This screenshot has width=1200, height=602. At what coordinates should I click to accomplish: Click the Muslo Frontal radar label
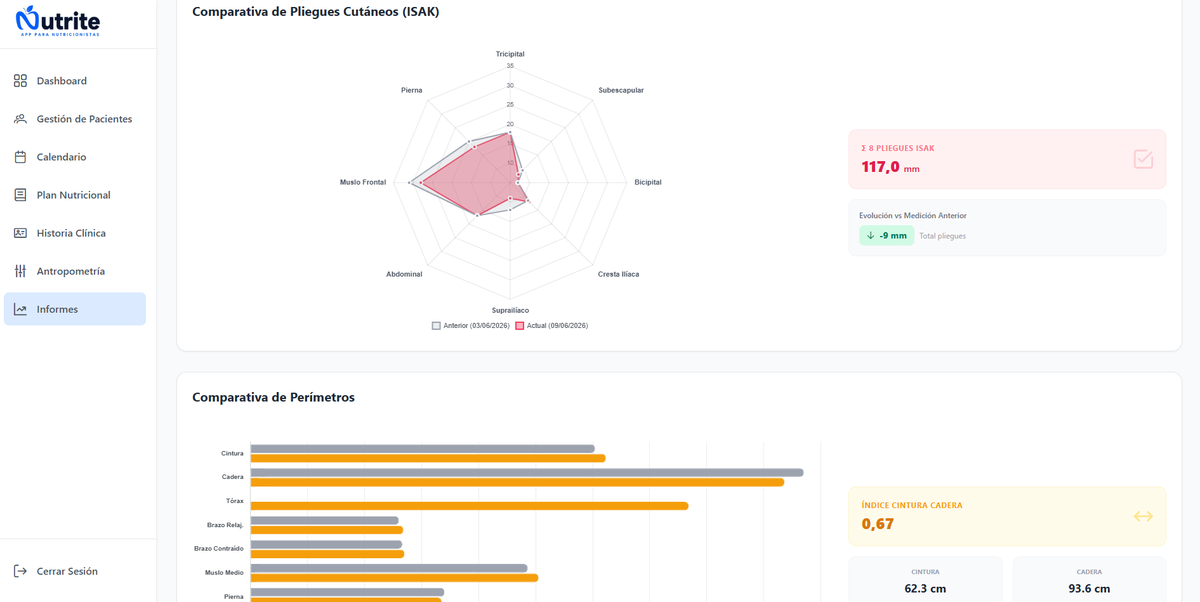point(363,182)
